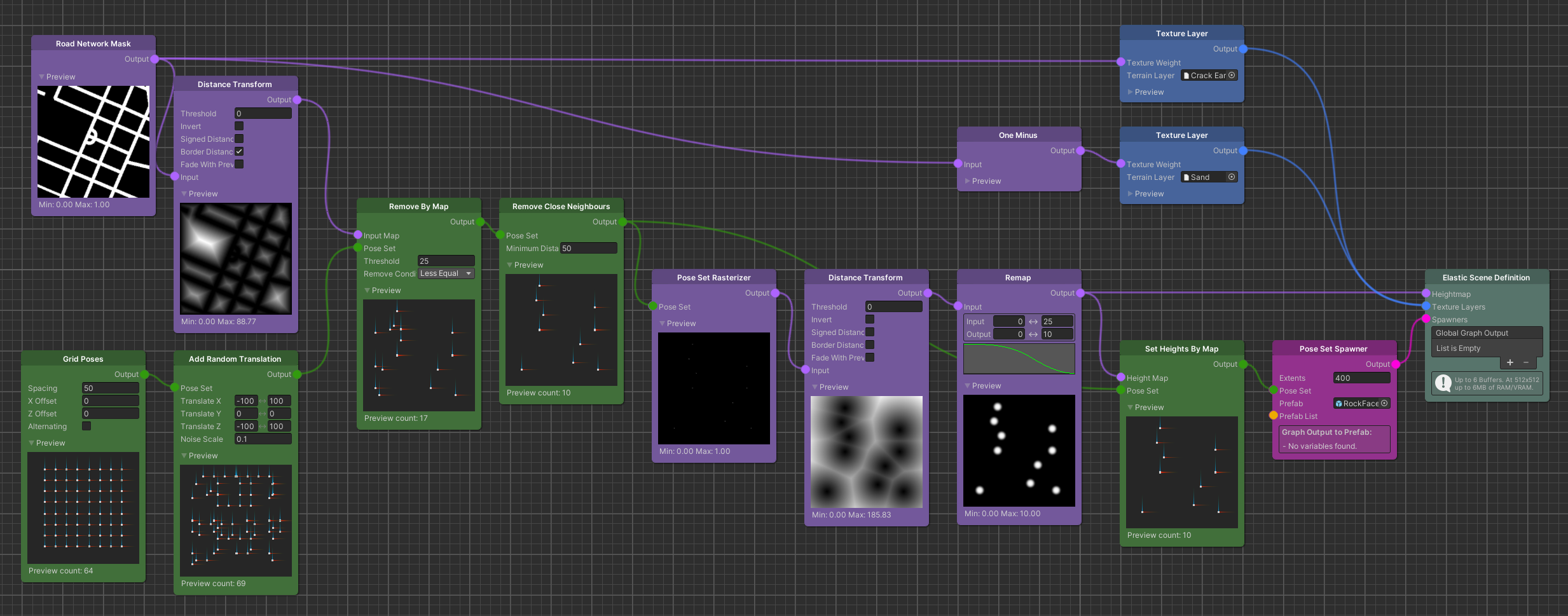The height and width of the screenshot is (616, 1568).
Task: Click the RockFace prefab object picker circle
Action: tap(1384, 404)
